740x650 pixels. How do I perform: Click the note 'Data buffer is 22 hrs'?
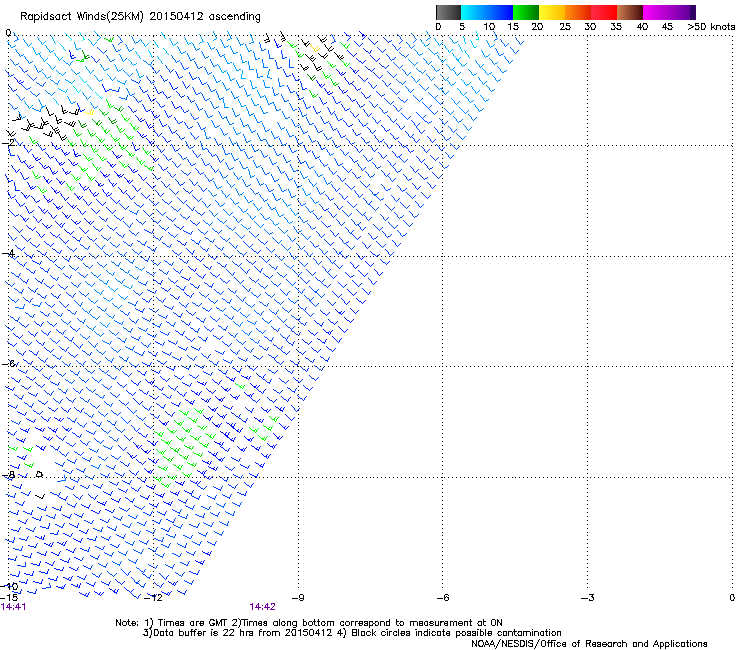pyautogui.click(x=203, y=633)
